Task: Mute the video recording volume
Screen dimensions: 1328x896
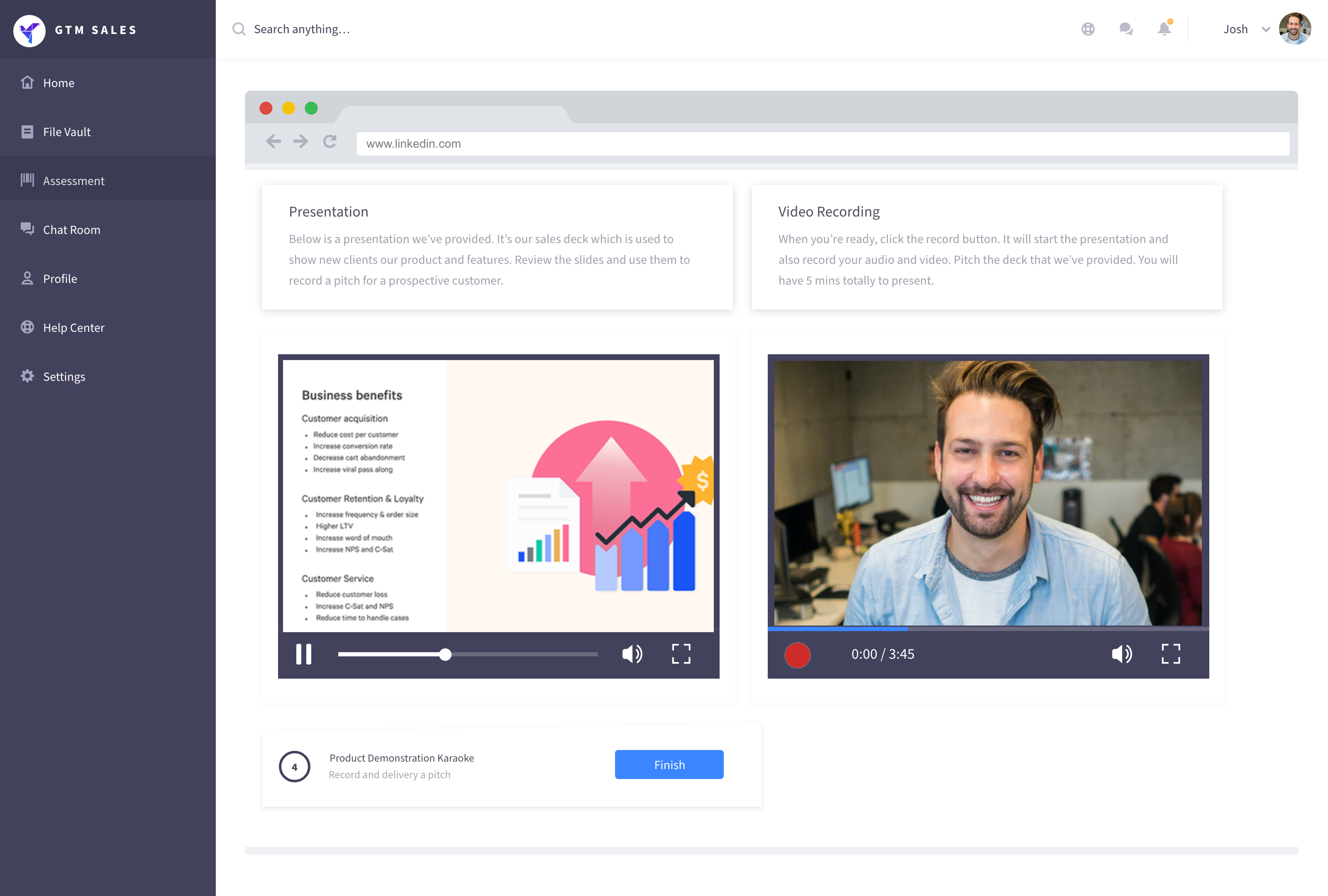Action: (x=1122, y=654)
